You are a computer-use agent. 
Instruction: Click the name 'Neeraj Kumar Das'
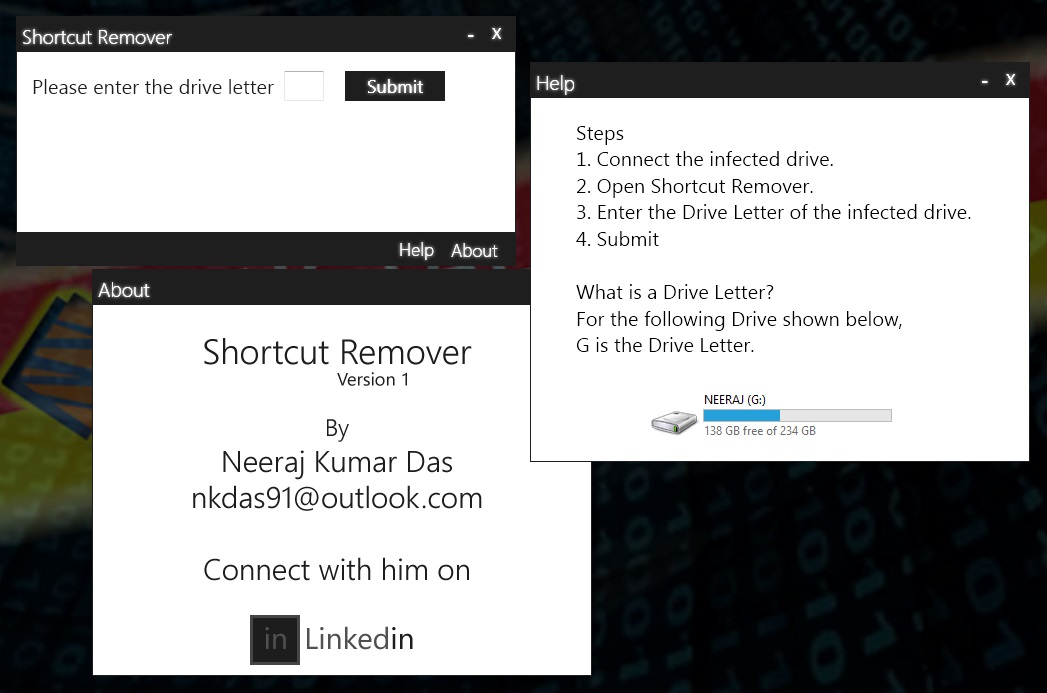click(x=337, y=462)
